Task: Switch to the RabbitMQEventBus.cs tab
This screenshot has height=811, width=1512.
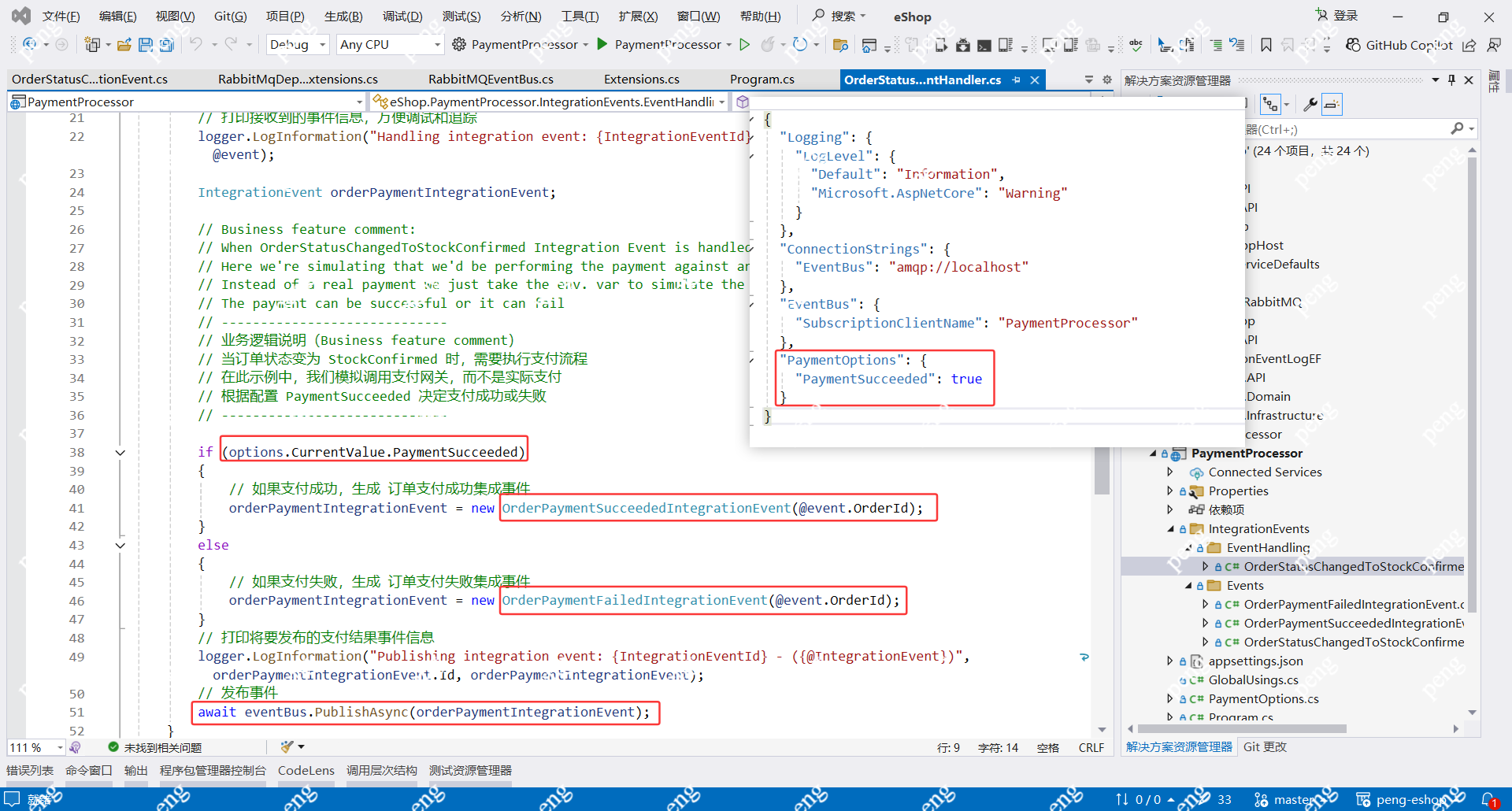Action: tap(491, 80)
